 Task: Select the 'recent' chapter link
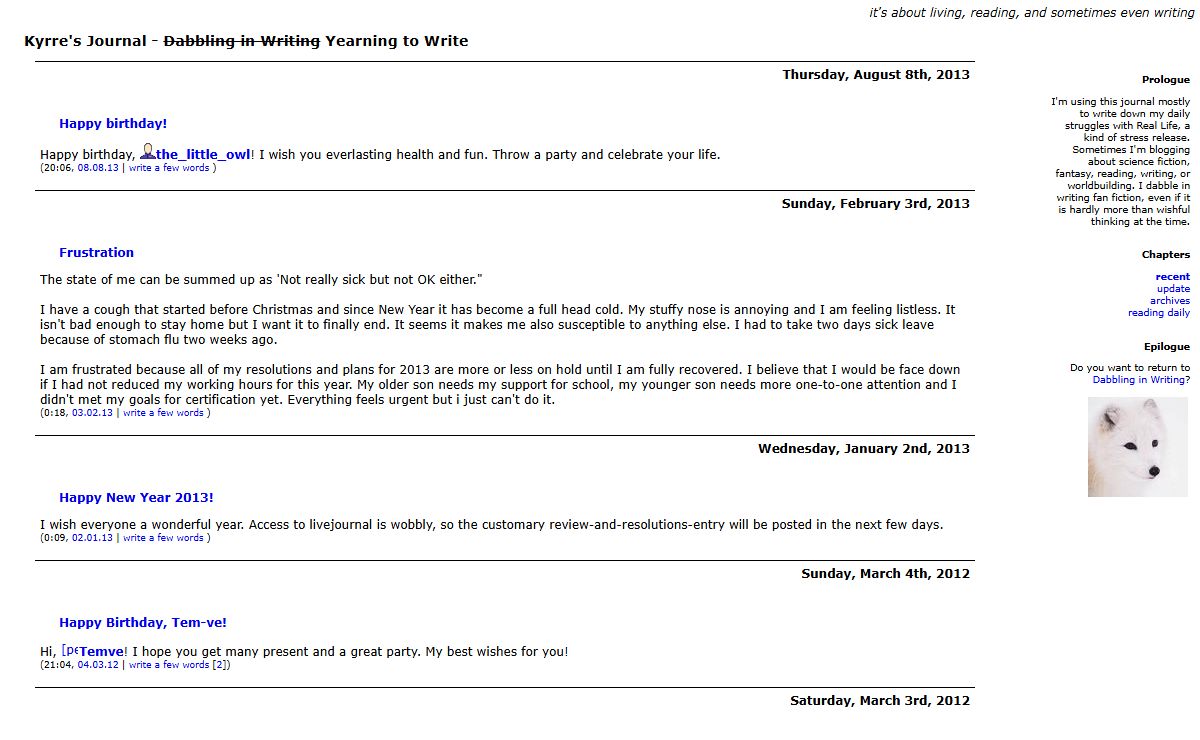1173,277
